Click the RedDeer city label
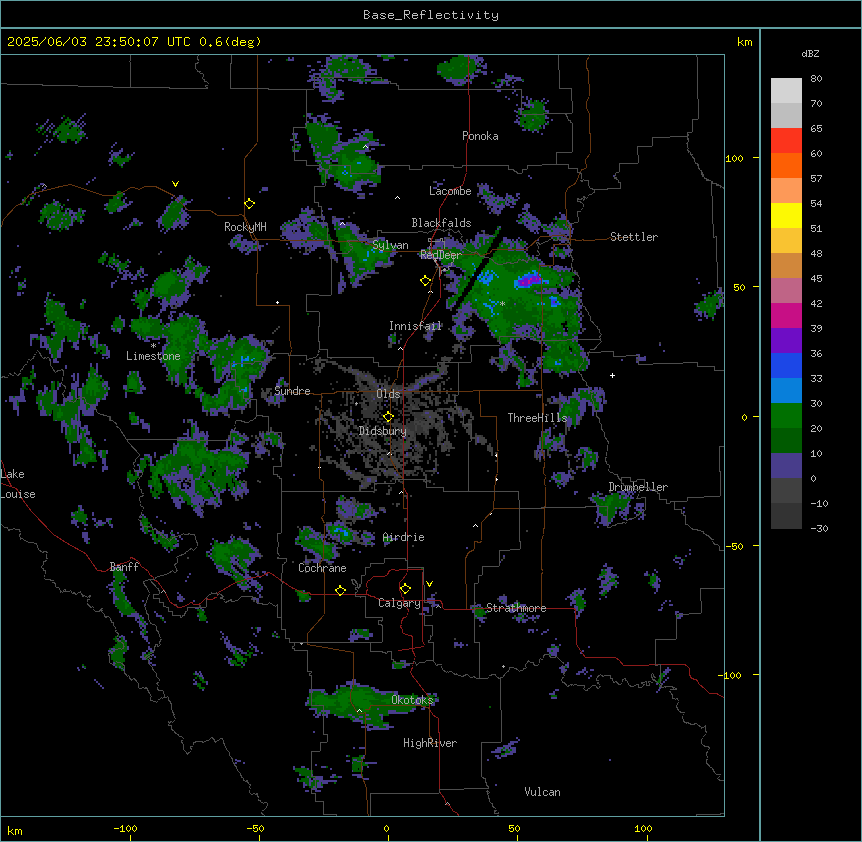Screen dimensions: 862x842 [440, 254]
